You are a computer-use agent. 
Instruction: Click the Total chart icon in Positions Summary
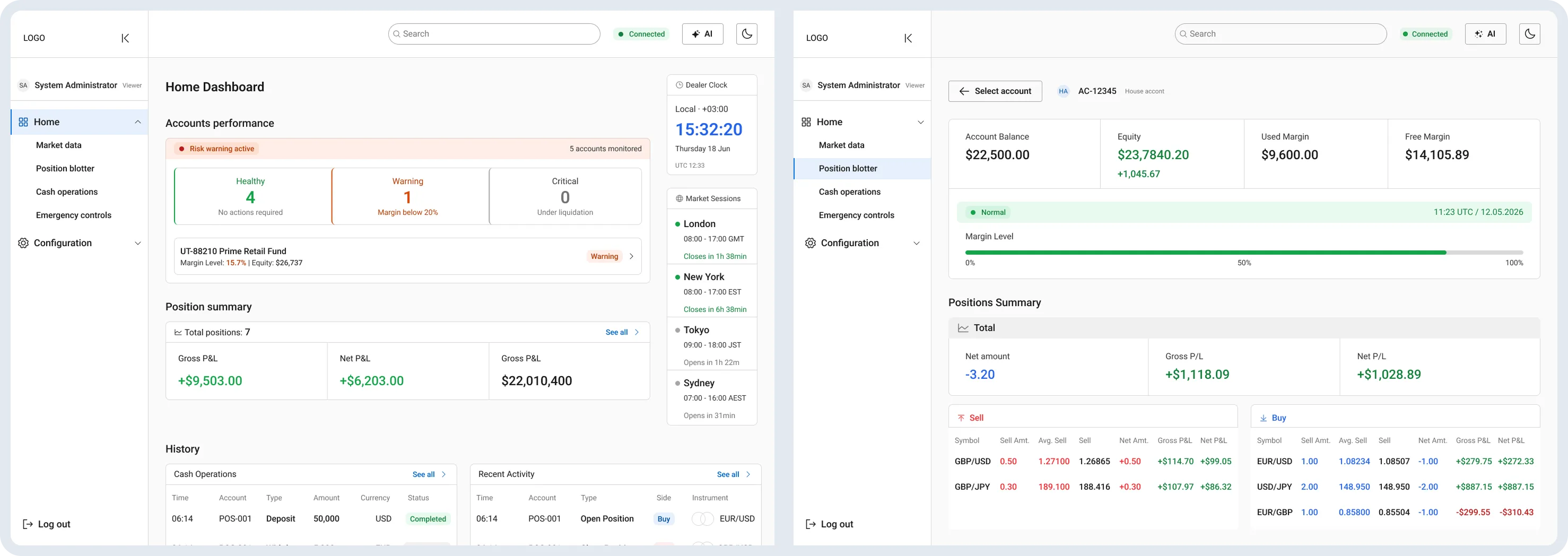pyautogui.click(x=963, y=328)
